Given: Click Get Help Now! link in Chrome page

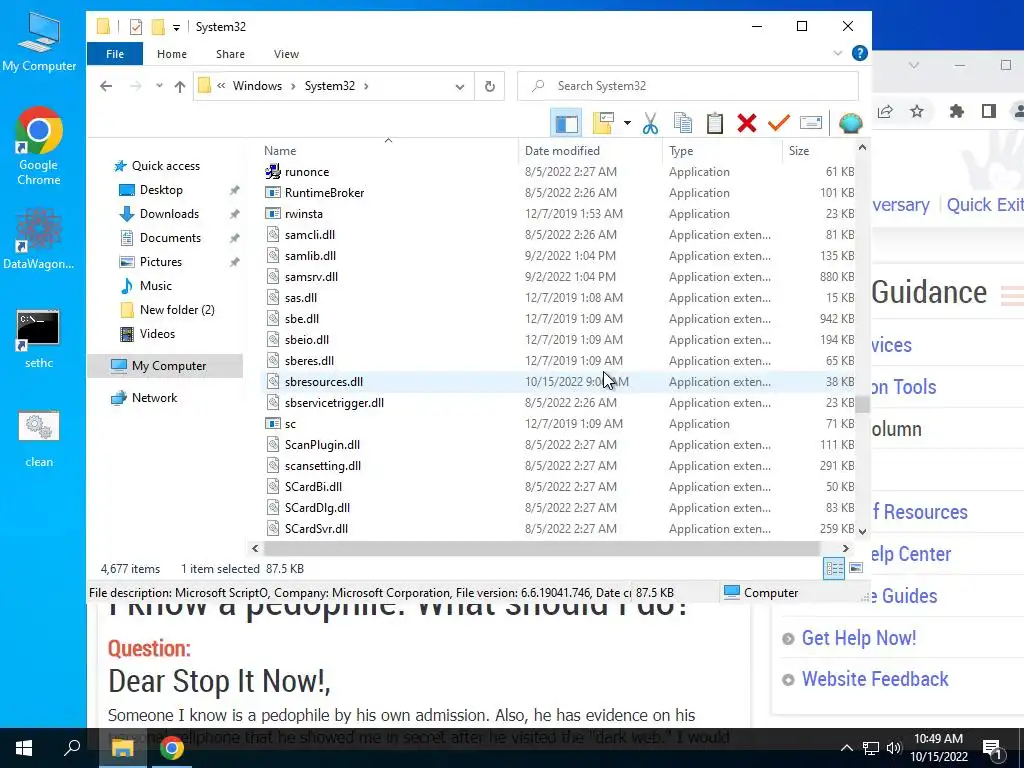Looking at the screenshot, I should [858, 638].
